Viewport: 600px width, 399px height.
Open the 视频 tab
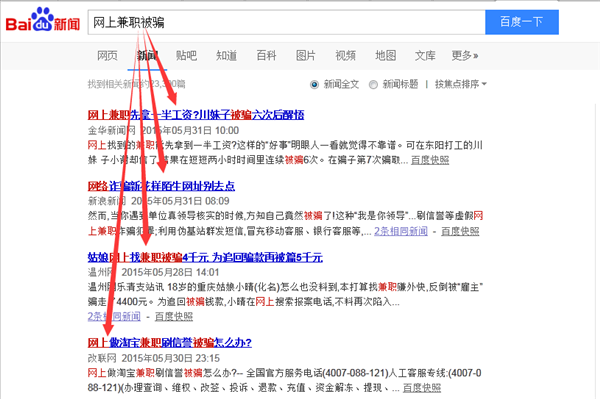[x=346, y=56]
